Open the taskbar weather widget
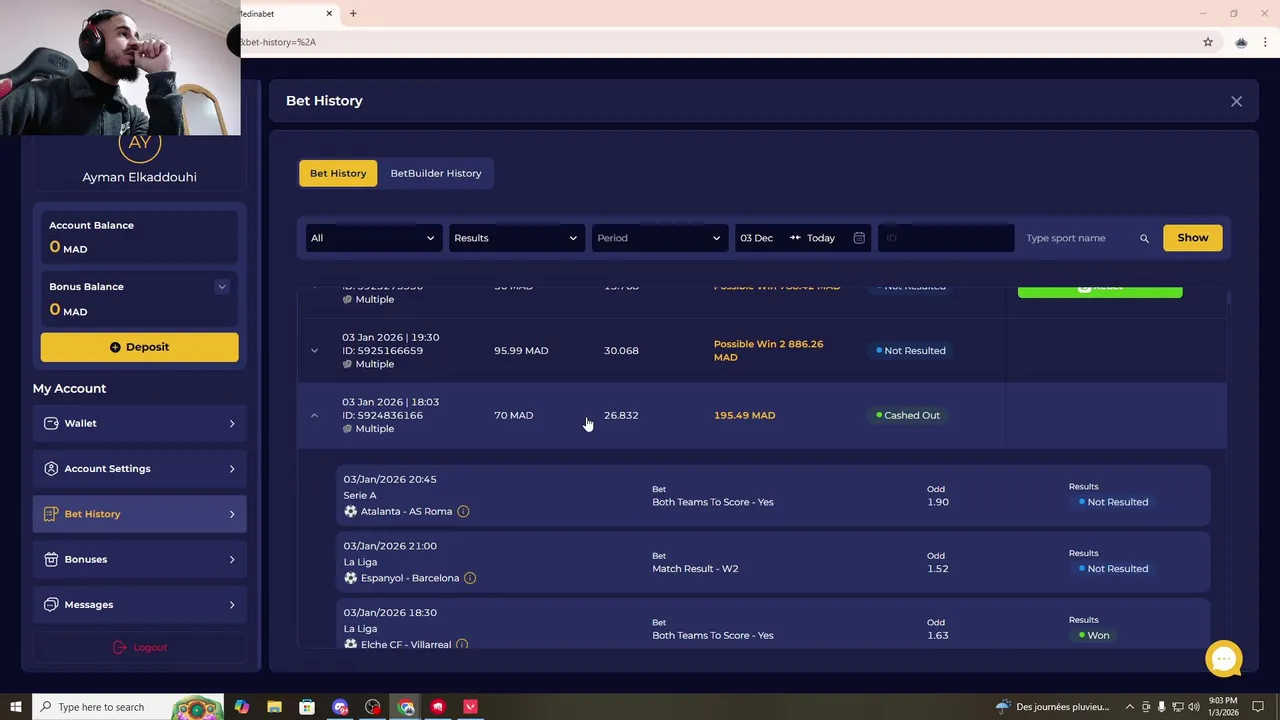Image resolution: width=1280 pixels, height=720 pixels. pyautogui.click(x=1053, y=707)
